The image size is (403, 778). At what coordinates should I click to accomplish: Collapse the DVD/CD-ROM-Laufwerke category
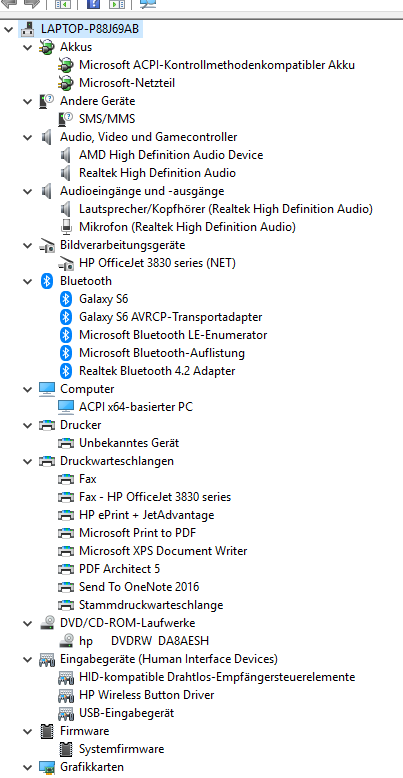click(x=27, y=623)
